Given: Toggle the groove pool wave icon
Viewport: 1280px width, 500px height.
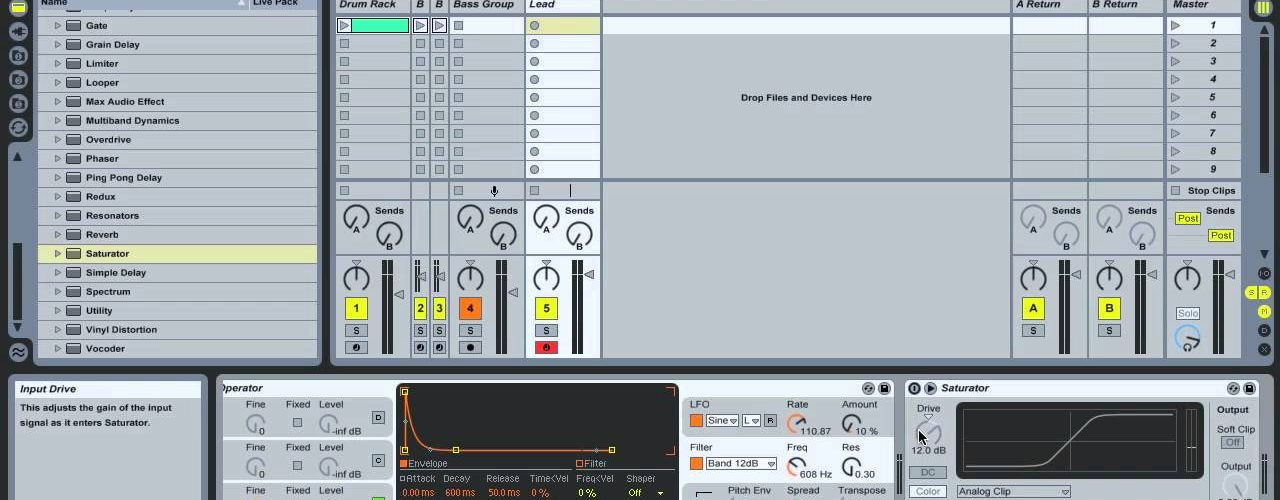Looking at the screenshot, I should (x=18, y=352).
